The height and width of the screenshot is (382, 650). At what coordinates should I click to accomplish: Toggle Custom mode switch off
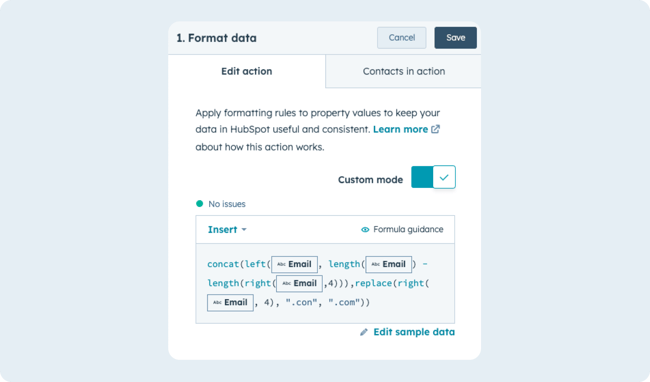click(x=433, y=177)
